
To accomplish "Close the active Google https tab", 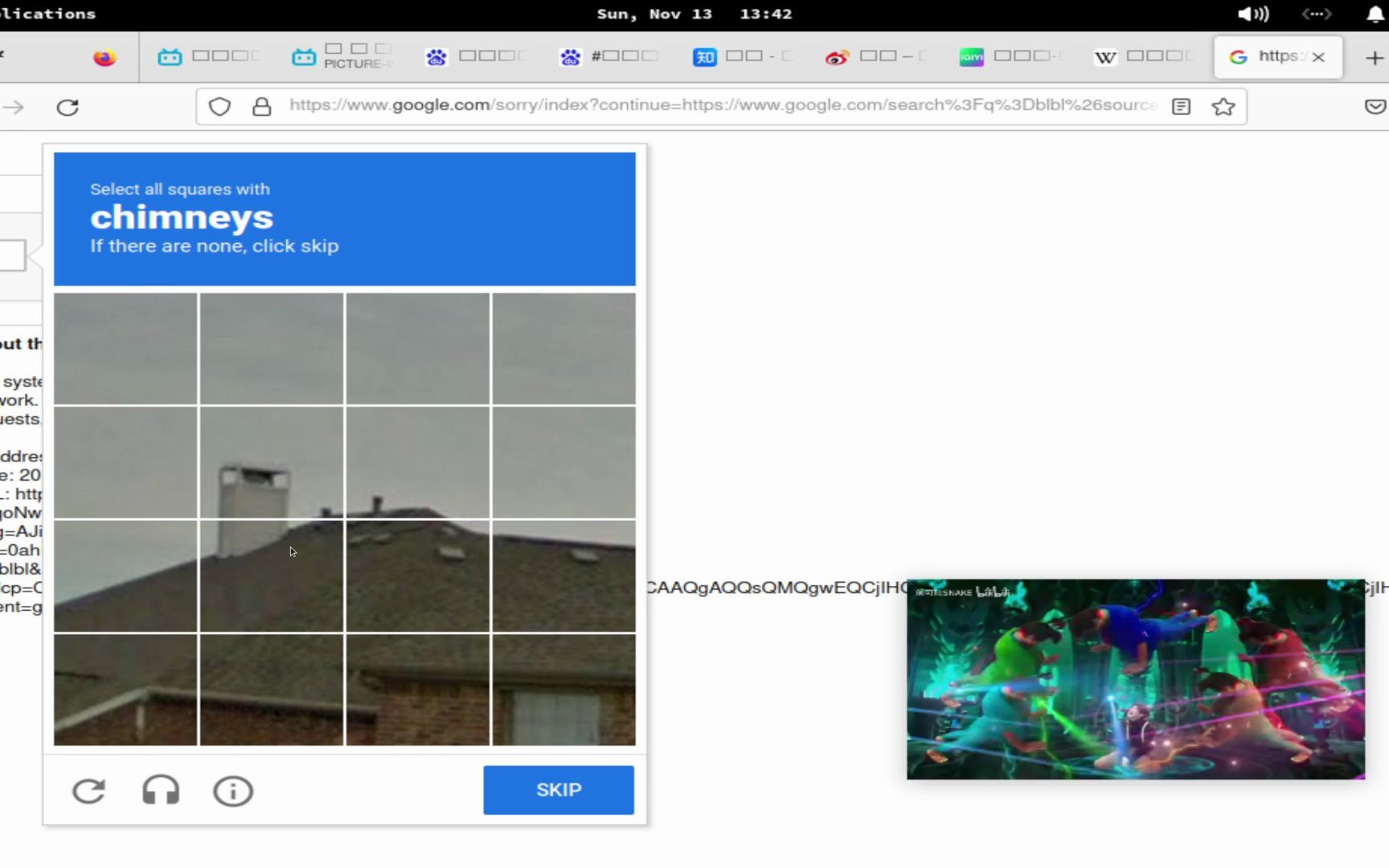I will click(1318, 57).
